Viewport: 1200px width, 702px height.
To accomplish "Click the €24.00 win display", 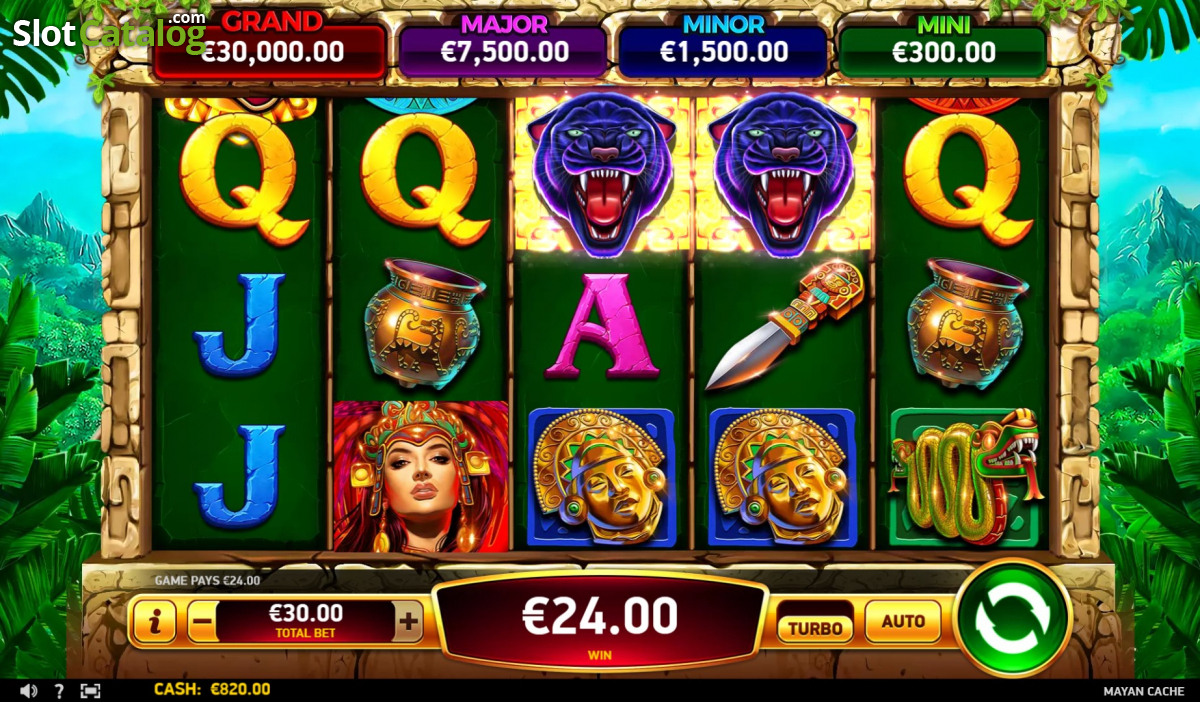I will coord(601,623).
